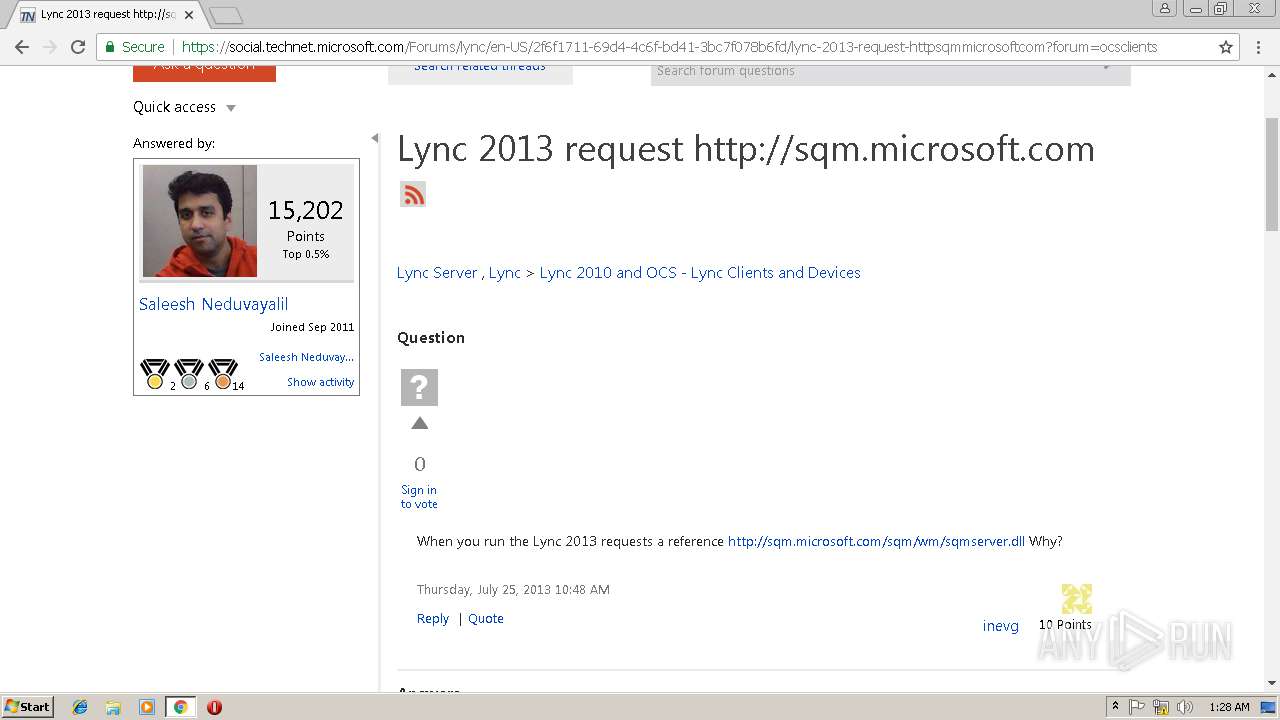The width and height of the screenshot is (1280, 720).
Task: Reply to the question post
Action: [433, 619]
